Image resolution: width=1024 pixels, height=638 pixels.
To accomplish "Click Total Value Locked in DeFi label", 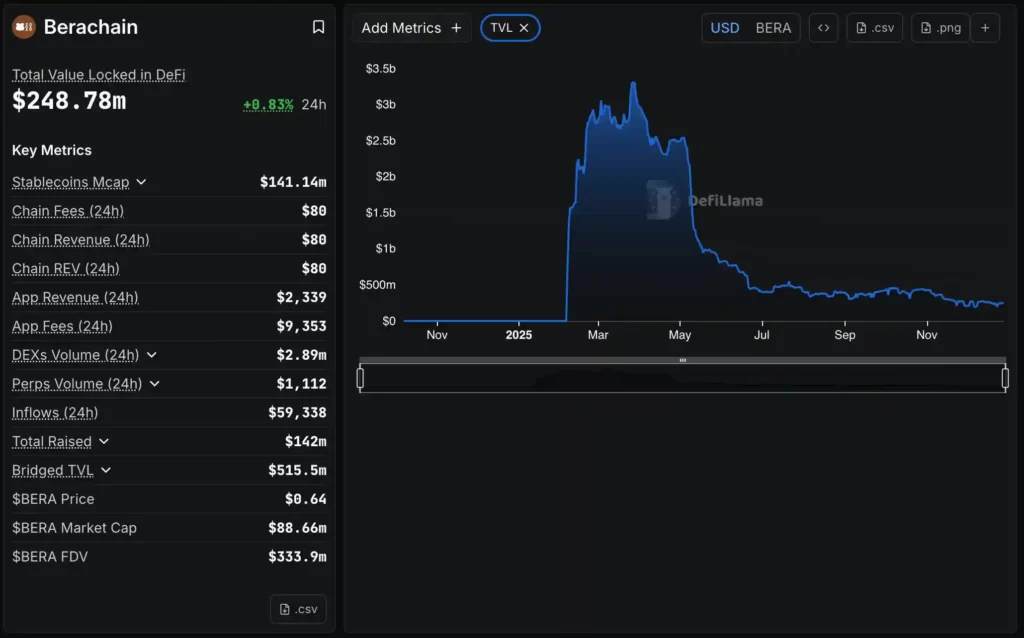I will tap(98, 75).
